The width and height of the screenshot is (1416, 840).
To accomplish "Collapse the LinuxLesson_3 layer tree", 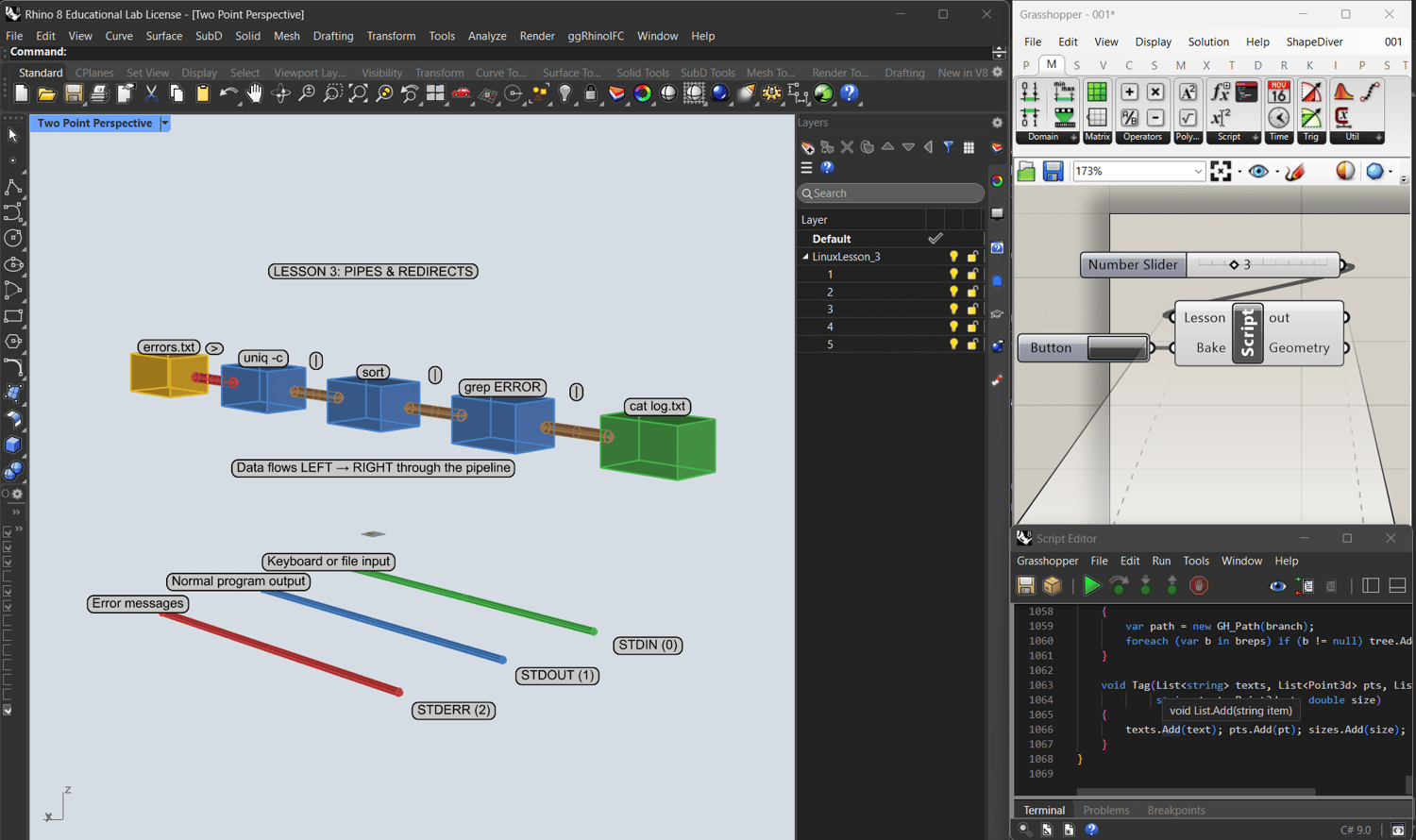I will 805,257.
